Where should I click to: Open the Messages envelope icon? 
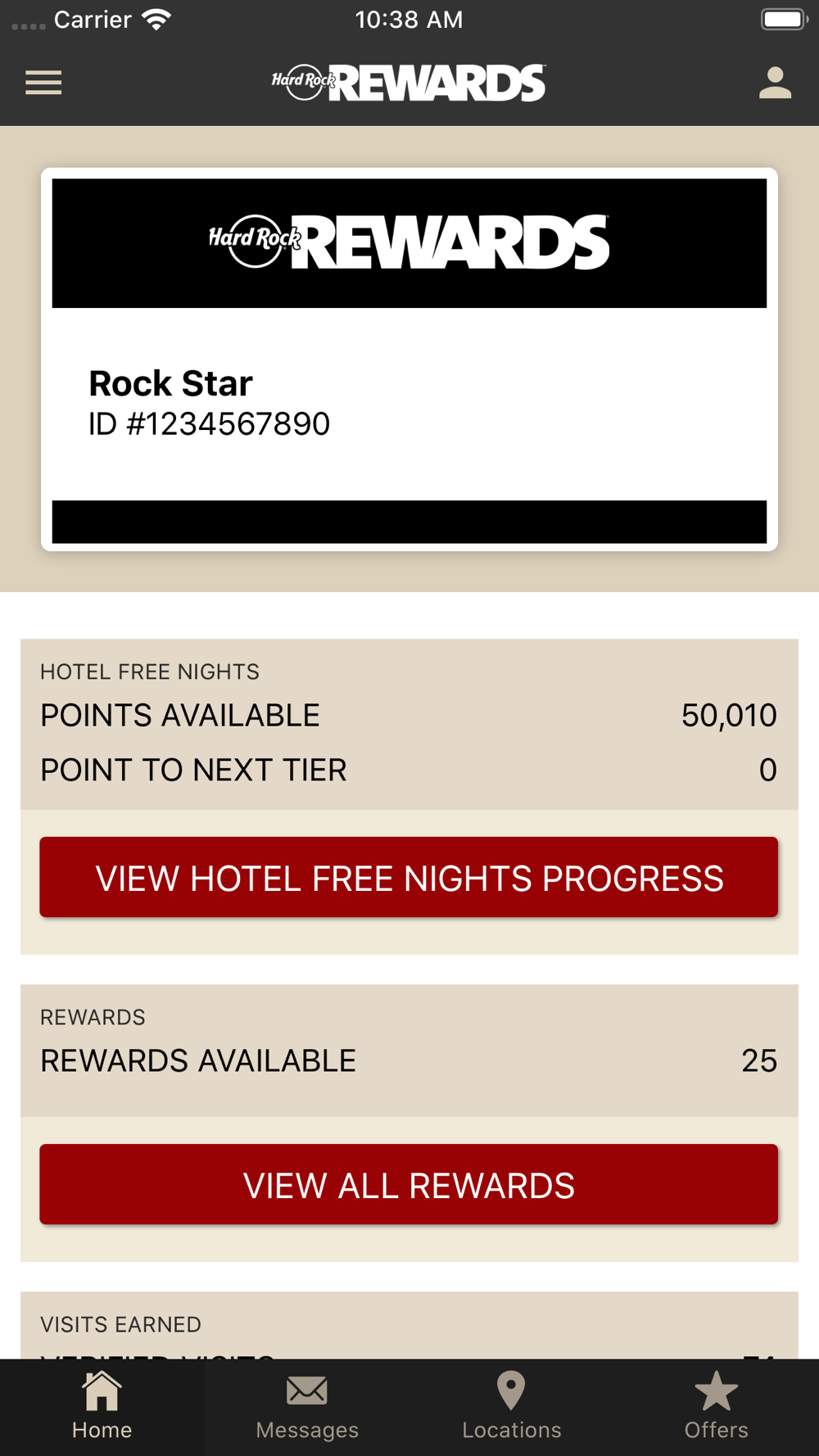click(307, 1390)
